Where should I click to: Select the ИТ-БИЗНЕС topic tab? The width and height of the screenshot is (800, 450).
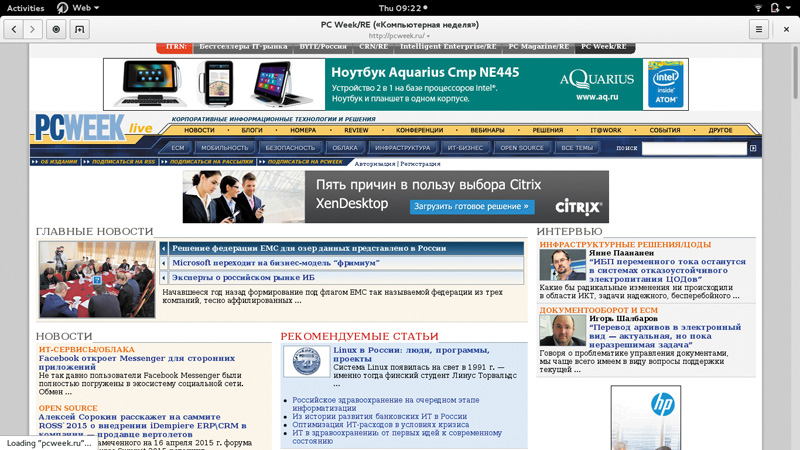(x=465, y=148)
